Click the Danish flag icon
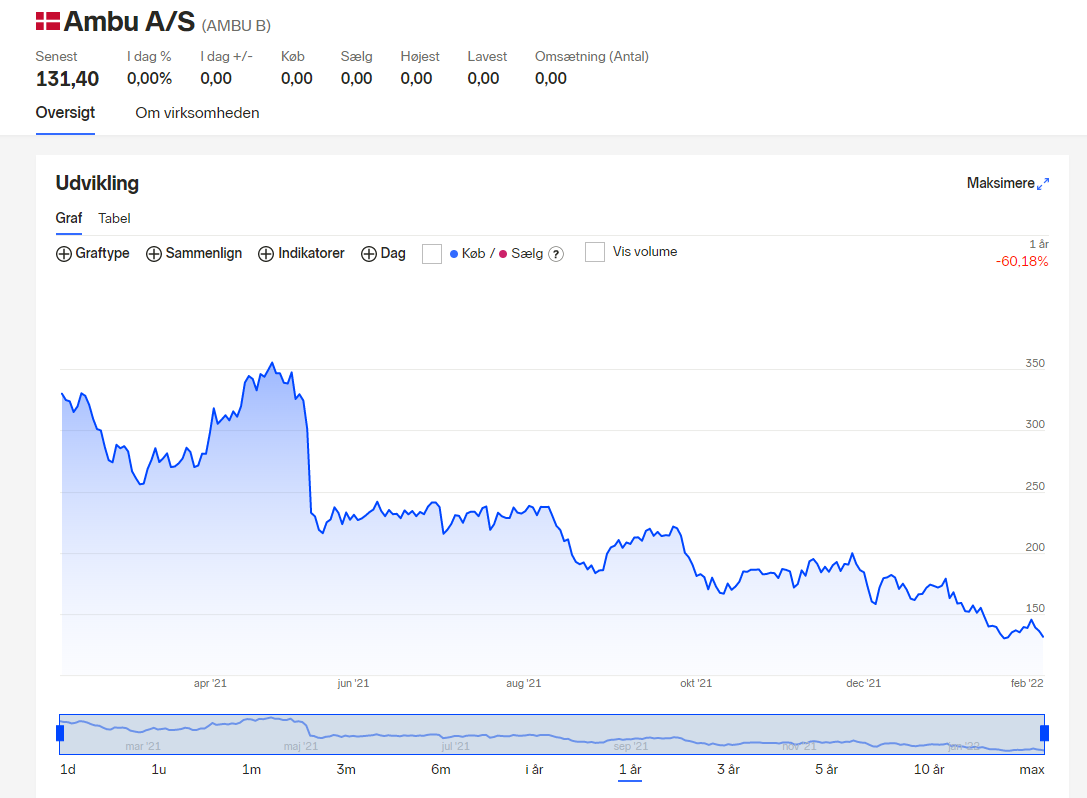The image size is (1087, 798). click(x=48, y=21)
